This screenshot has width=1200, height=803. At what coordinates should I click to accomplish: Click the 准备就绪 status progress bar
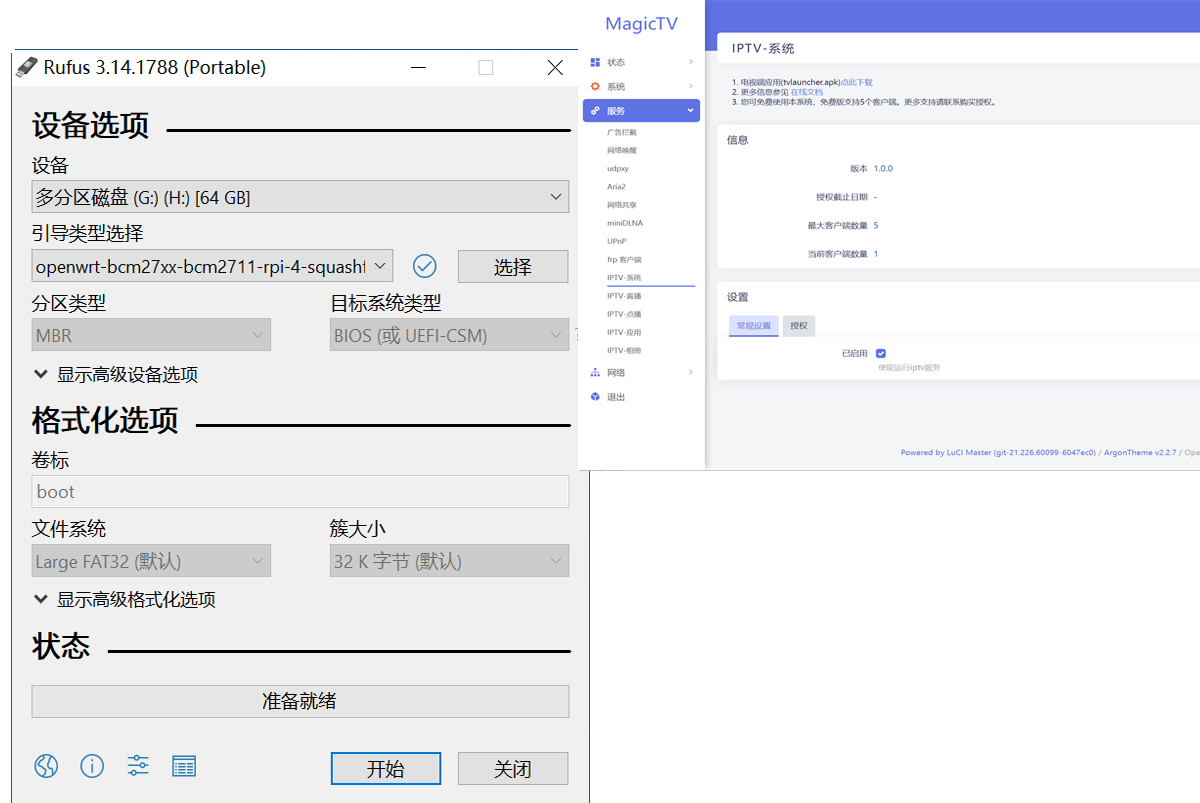coord(300,701)
